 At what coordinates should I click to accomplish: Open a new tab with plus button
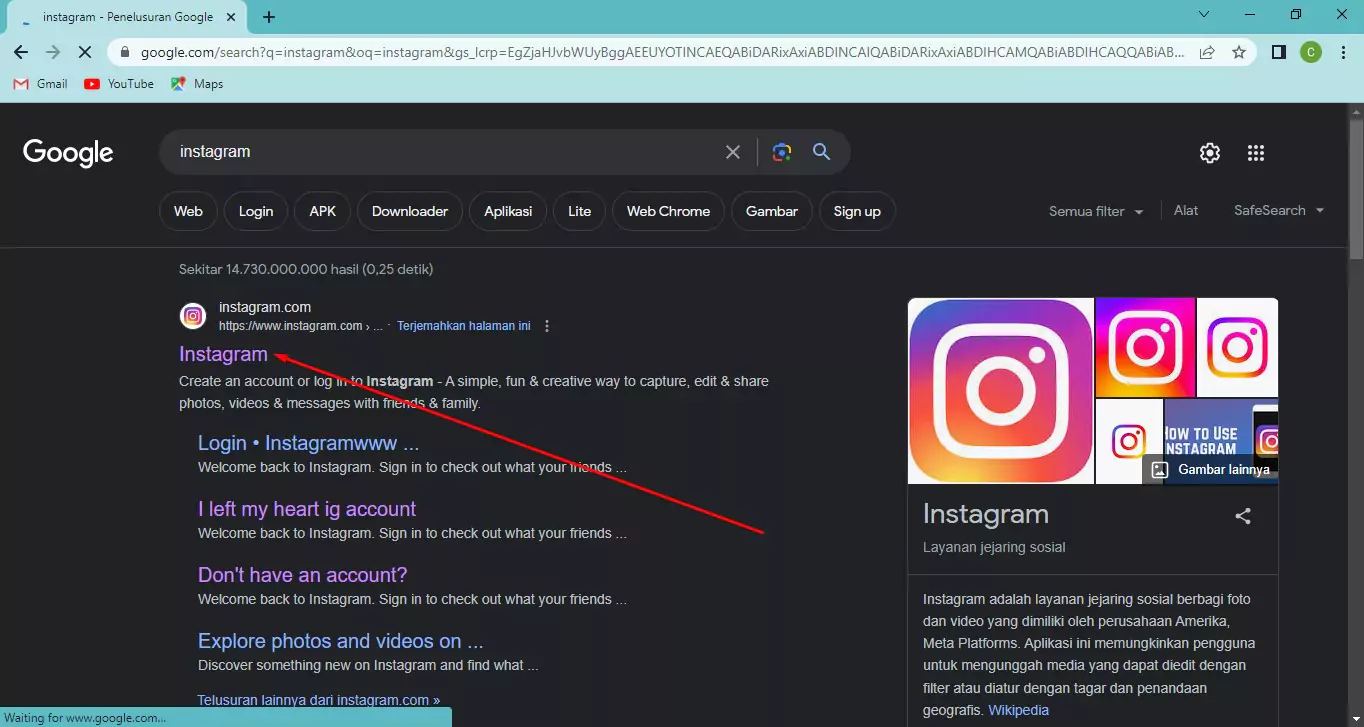(x=269, y=17)
